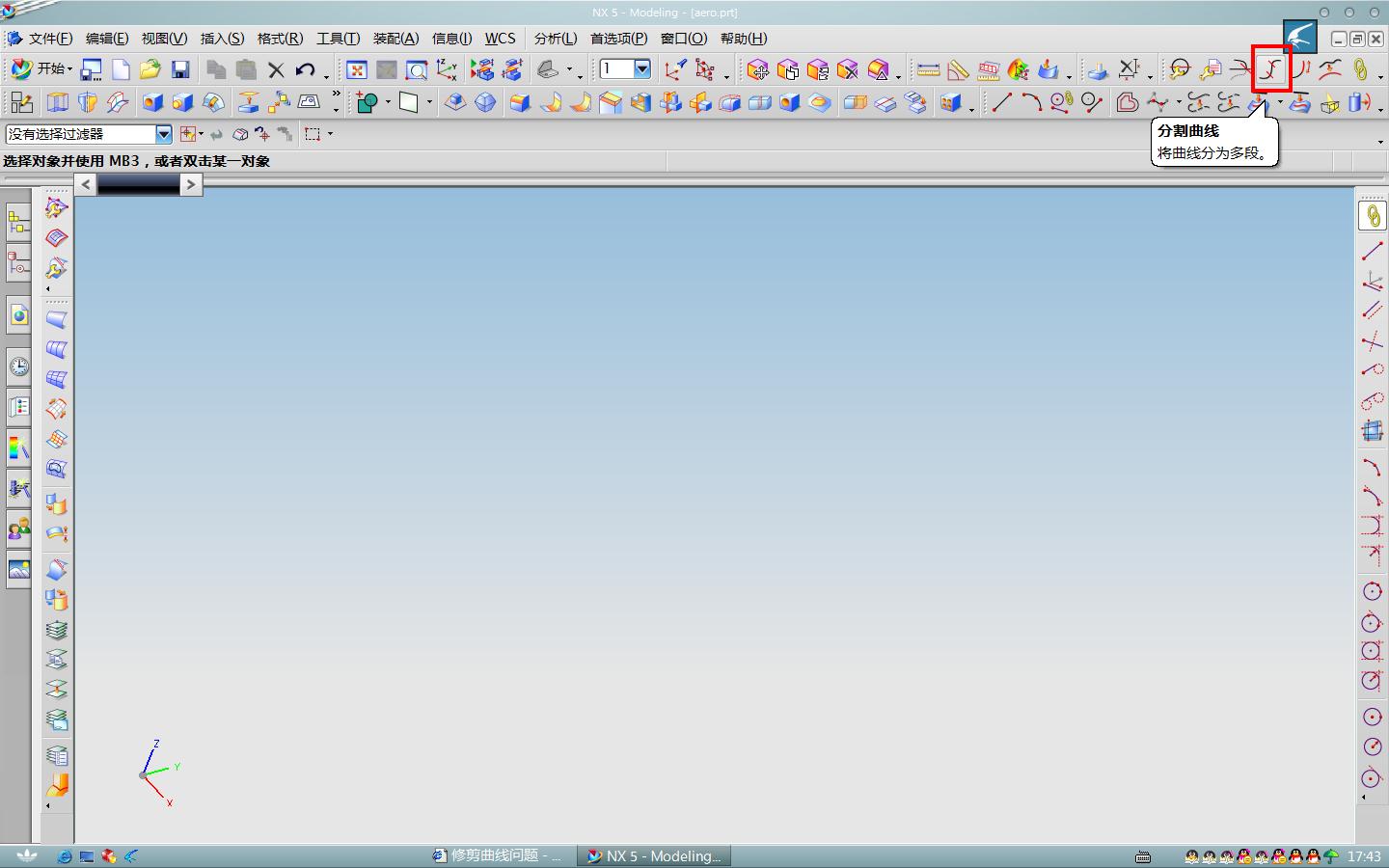Click the rainbow color palette tab in resource bar
The width and height of the screenshot is (1389, 868).
pos(18,448)
